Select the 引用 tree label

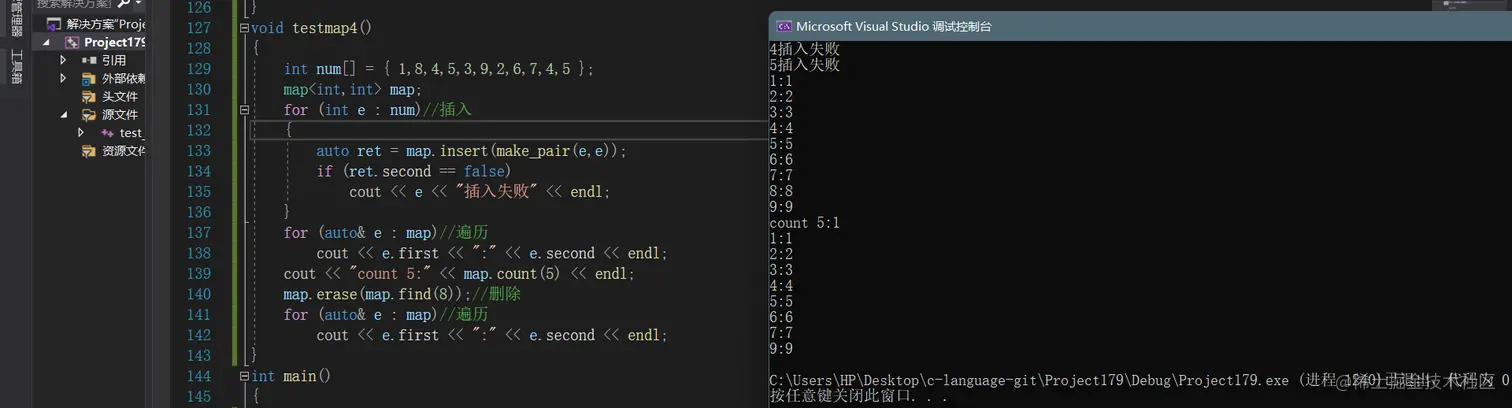pos(114,60)
